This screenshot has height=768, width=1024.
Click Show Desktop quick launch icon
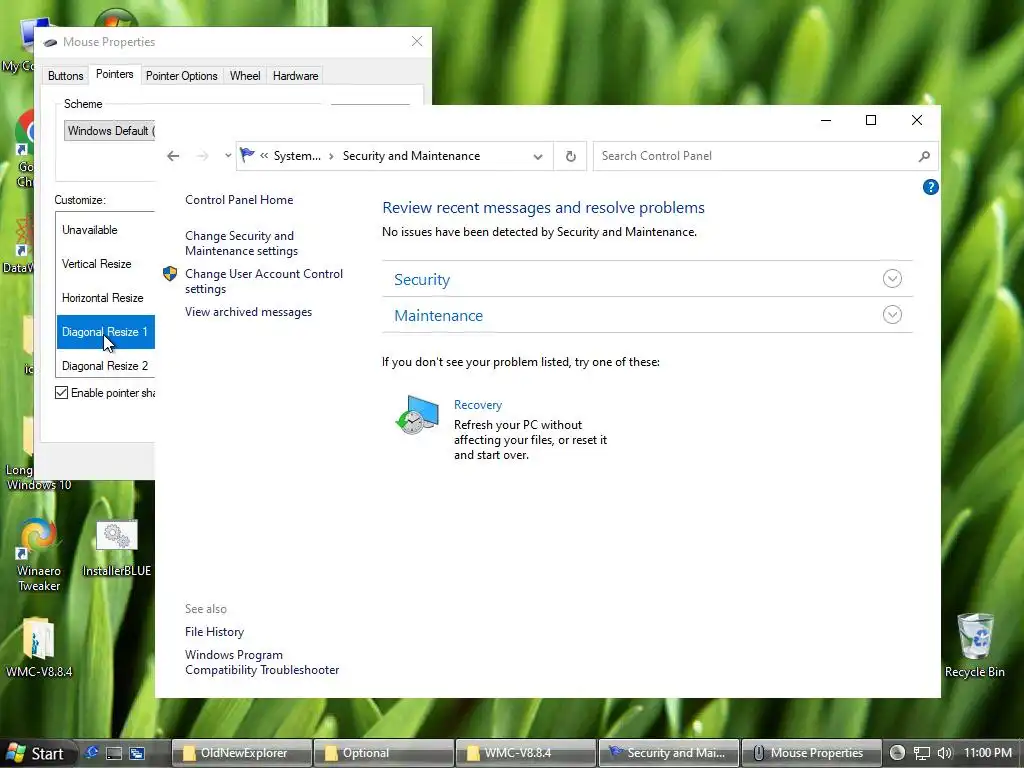(x=114, y=753)
